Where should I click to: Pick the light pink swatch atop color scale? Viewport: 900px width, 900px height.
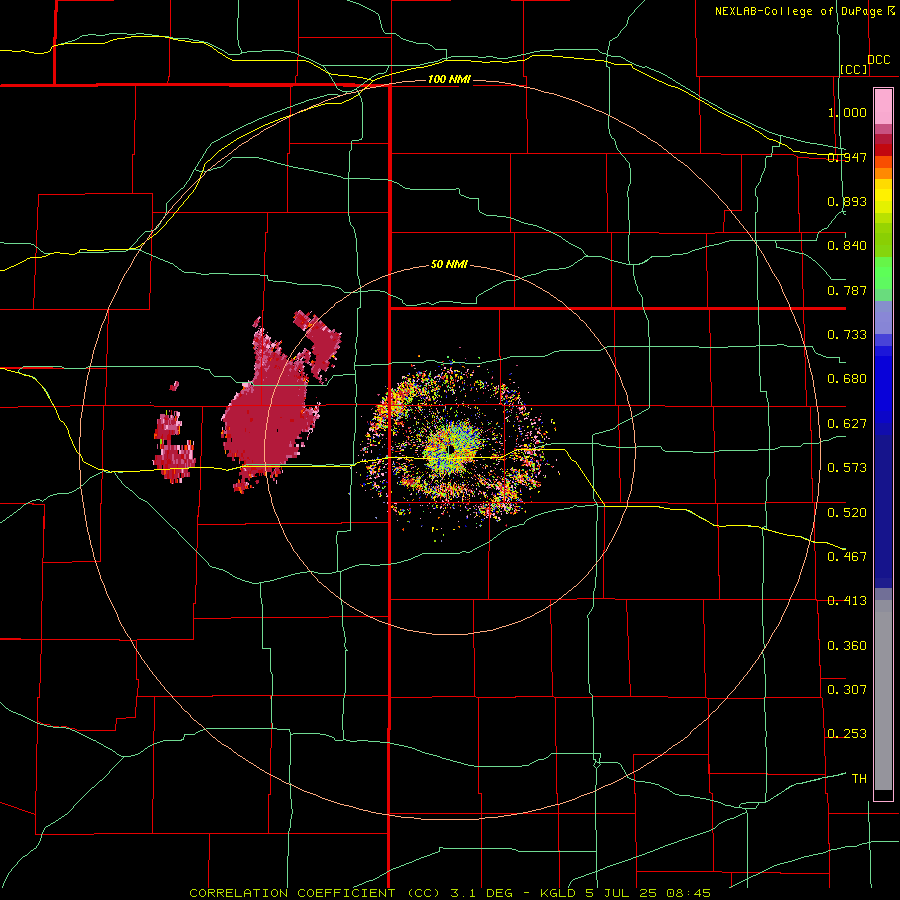pos(883,106)
